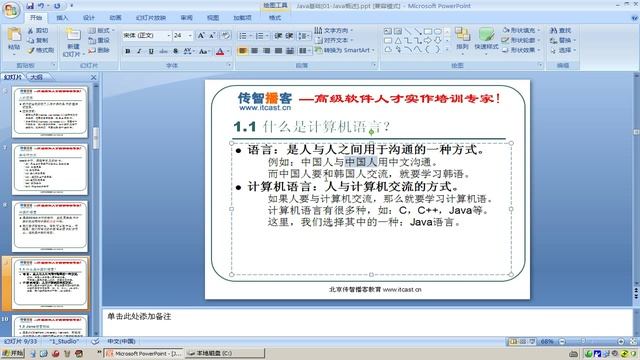The width and height of the screenshot is (640, 360).
Task: Cut selection with the 剪切 scissors button
Action: click(x=38, y=31)
